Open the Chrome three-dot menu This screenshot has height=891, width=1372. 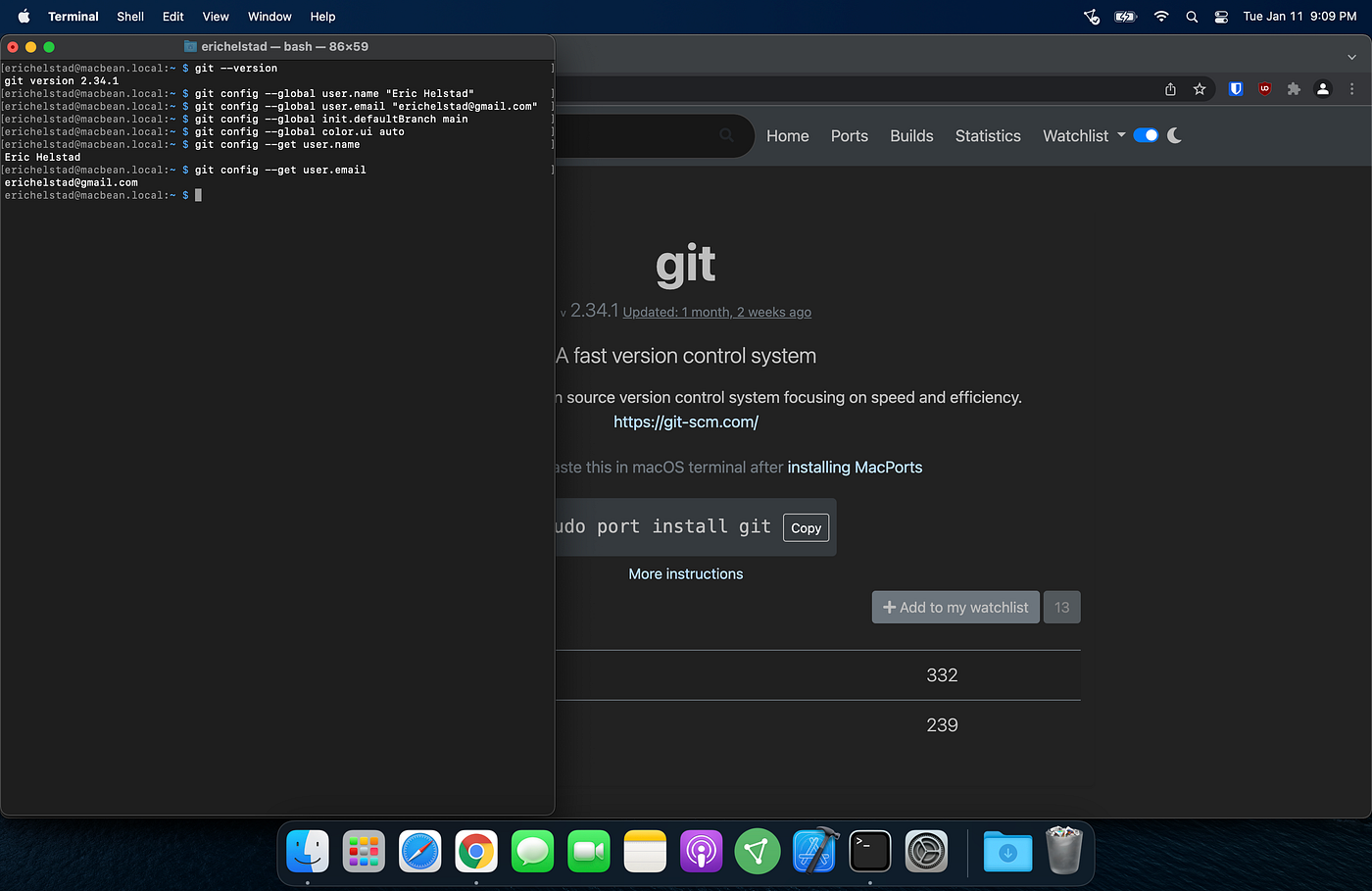point(1351,89)
